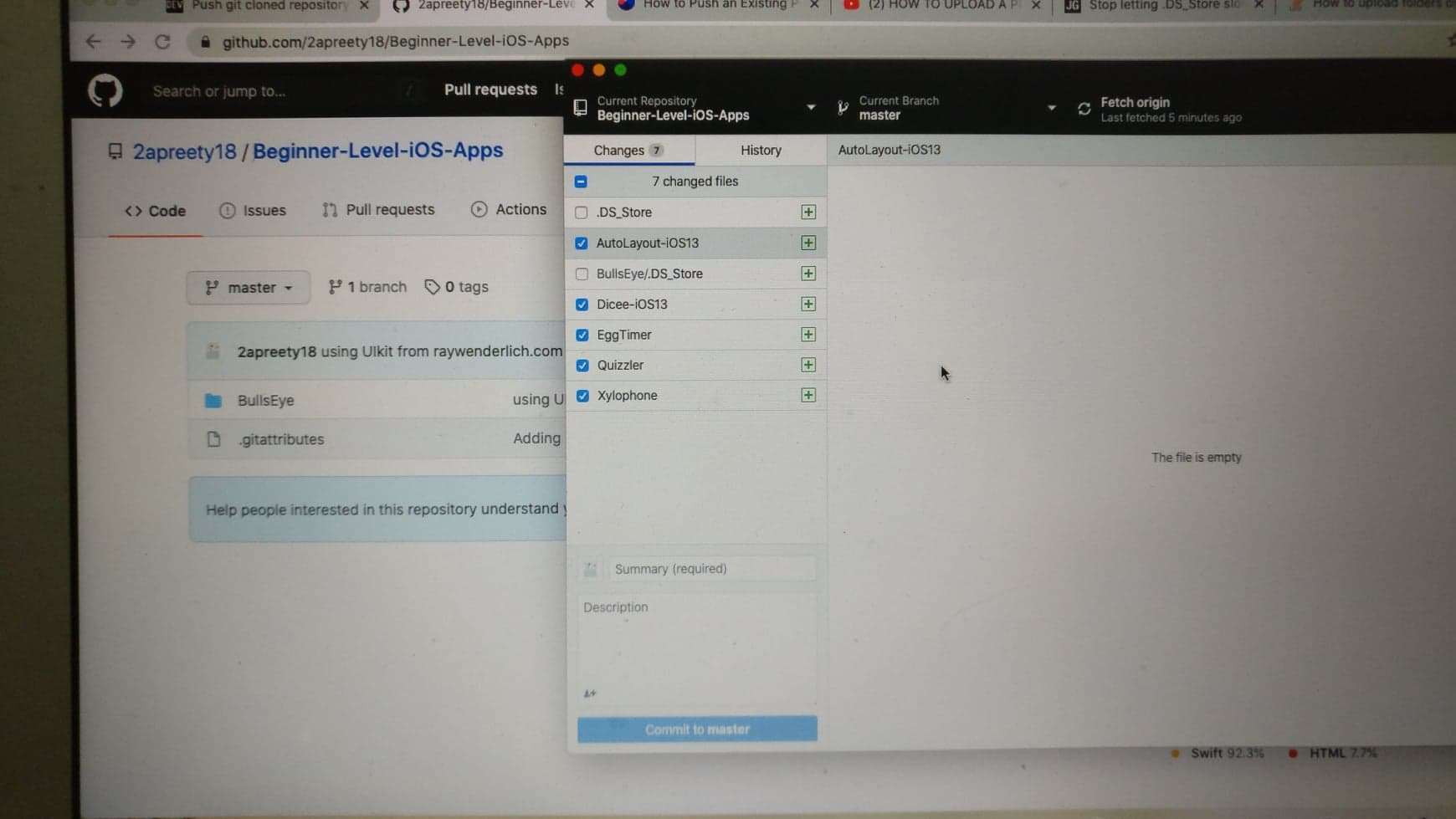Switch to the 'HOW TO UPLOAD' browser tab

[x=941, y=6]
